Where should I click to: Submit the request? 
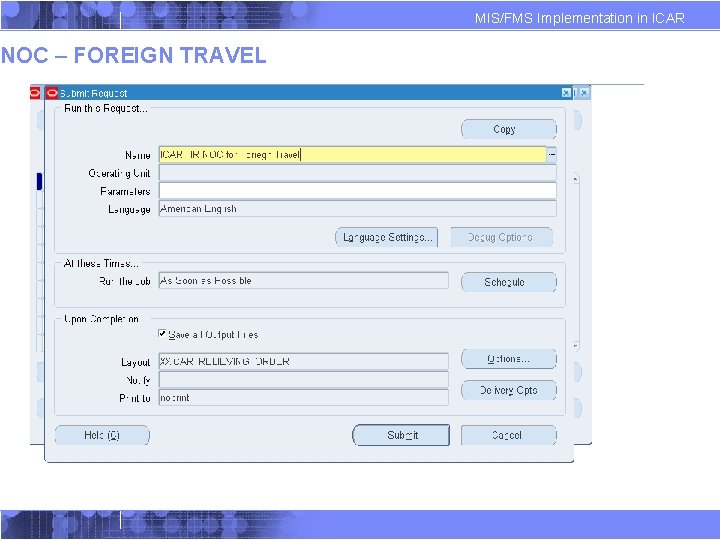pos(401,435)
